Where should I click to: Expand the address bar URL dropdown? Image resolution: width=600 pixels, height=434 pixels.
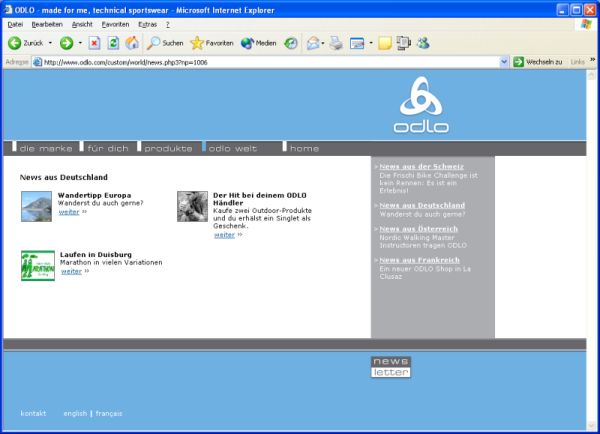tap(505, 62)
